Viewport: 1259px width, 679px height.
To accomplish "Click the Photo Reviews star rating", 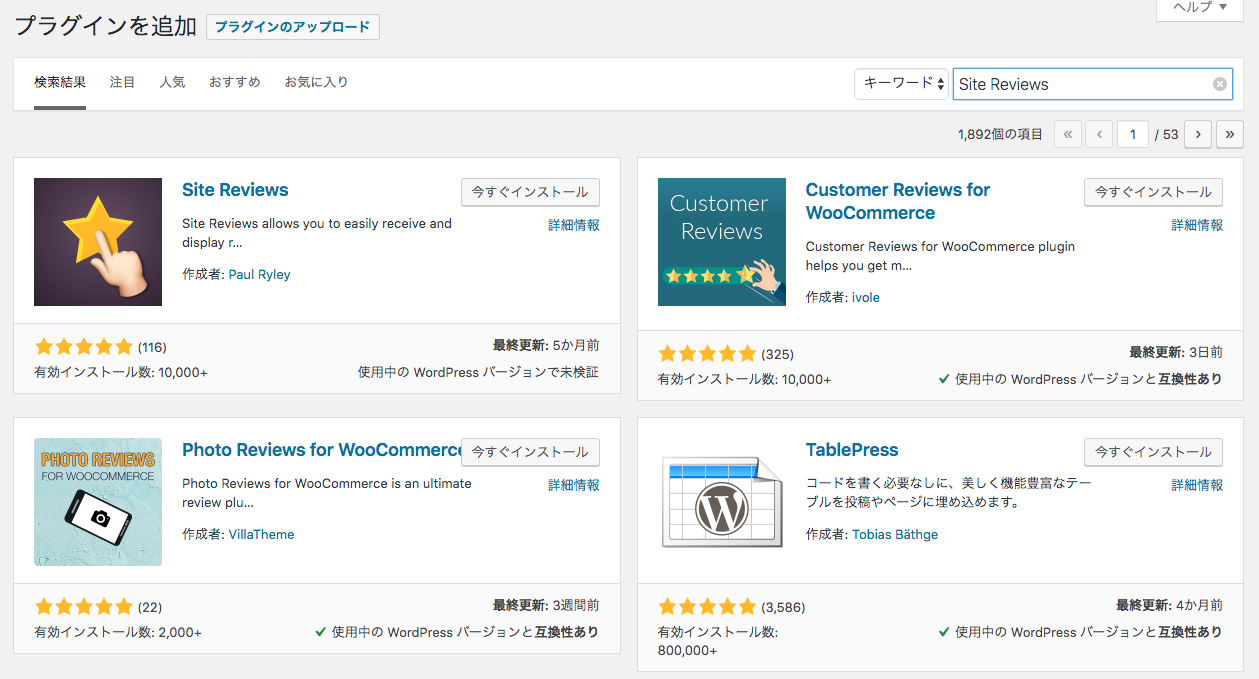I will click(x=84, y=607).
